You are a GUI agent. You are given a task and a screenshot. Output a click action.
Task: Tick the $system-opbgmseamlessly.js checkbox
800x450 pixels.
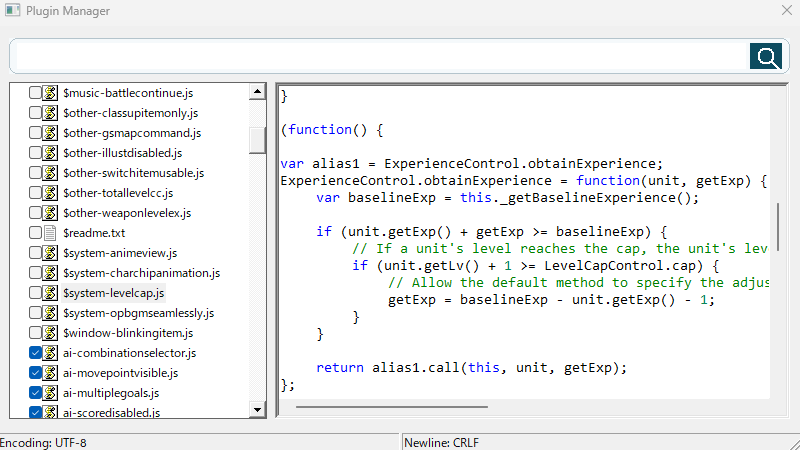coord(35,312)
